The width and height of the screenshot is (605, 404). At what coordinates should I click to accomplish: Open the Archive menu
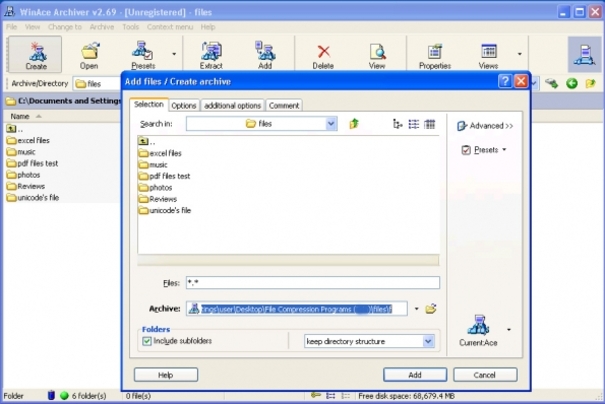tap(102, 27)
